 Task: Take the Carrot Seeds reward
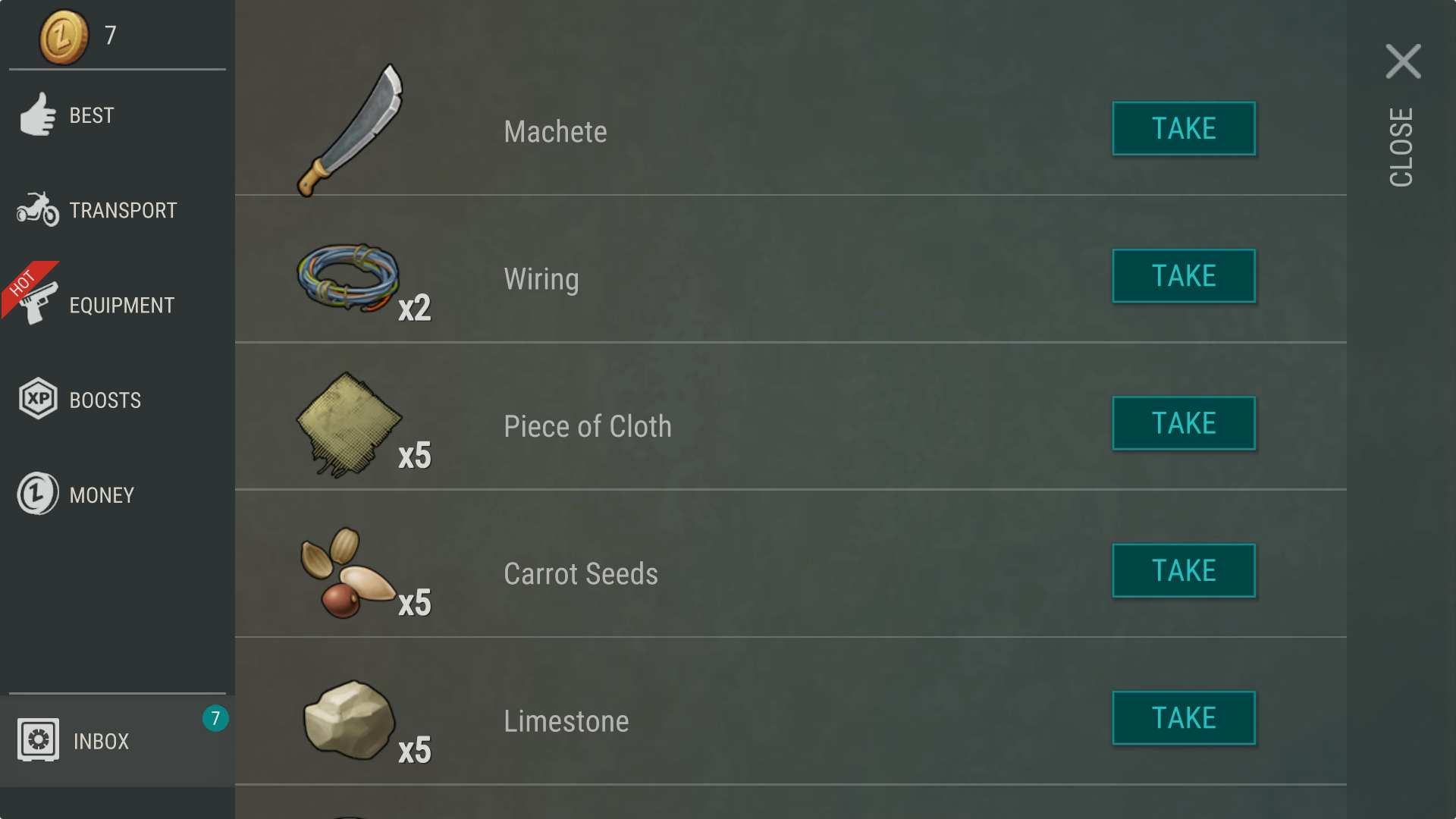click(1183, 570)
